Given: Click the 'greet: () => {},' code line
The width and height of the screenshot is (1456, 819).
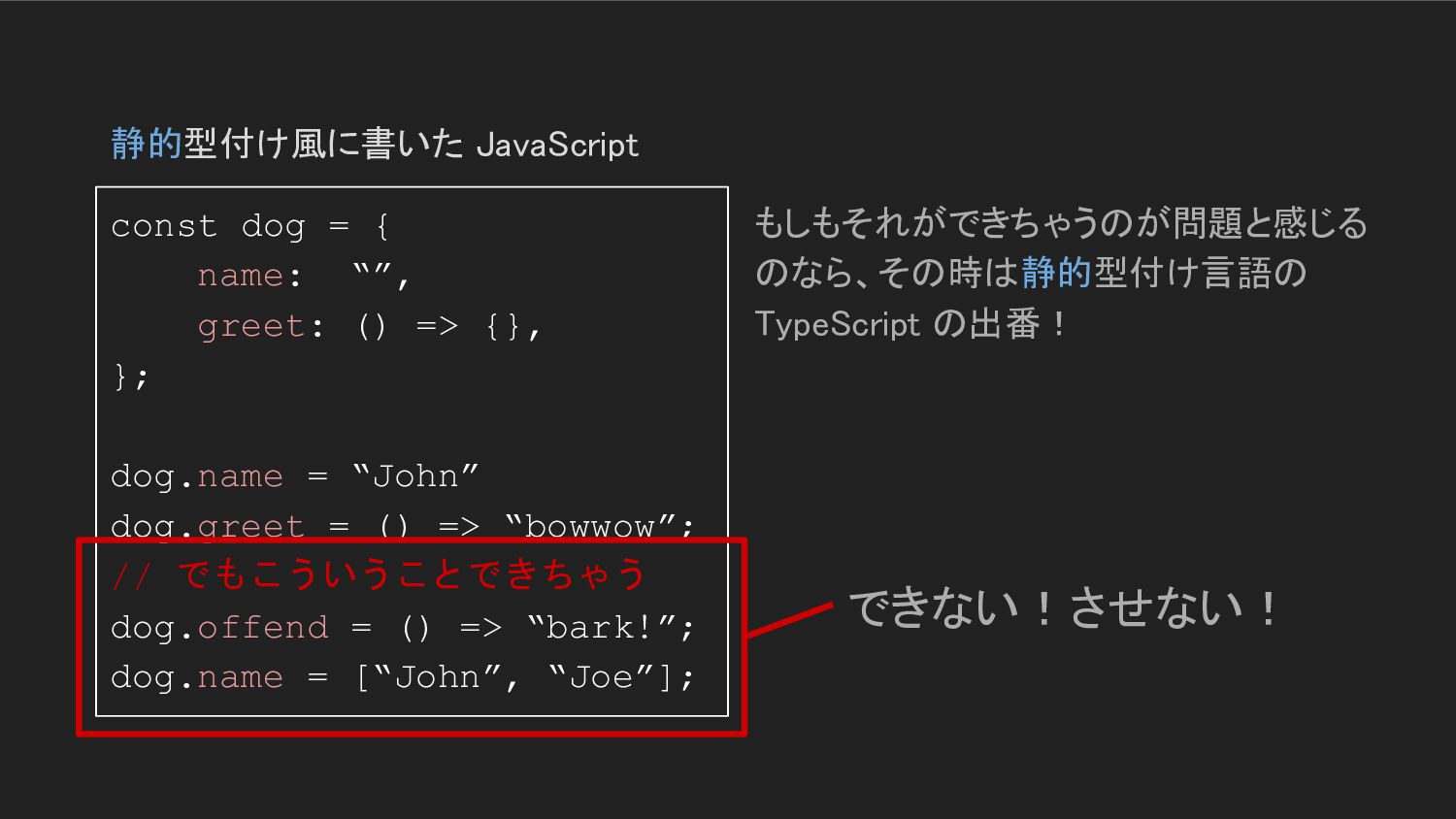Looking at the screenshot, I should pyautogui.click(x=369, y=326).
